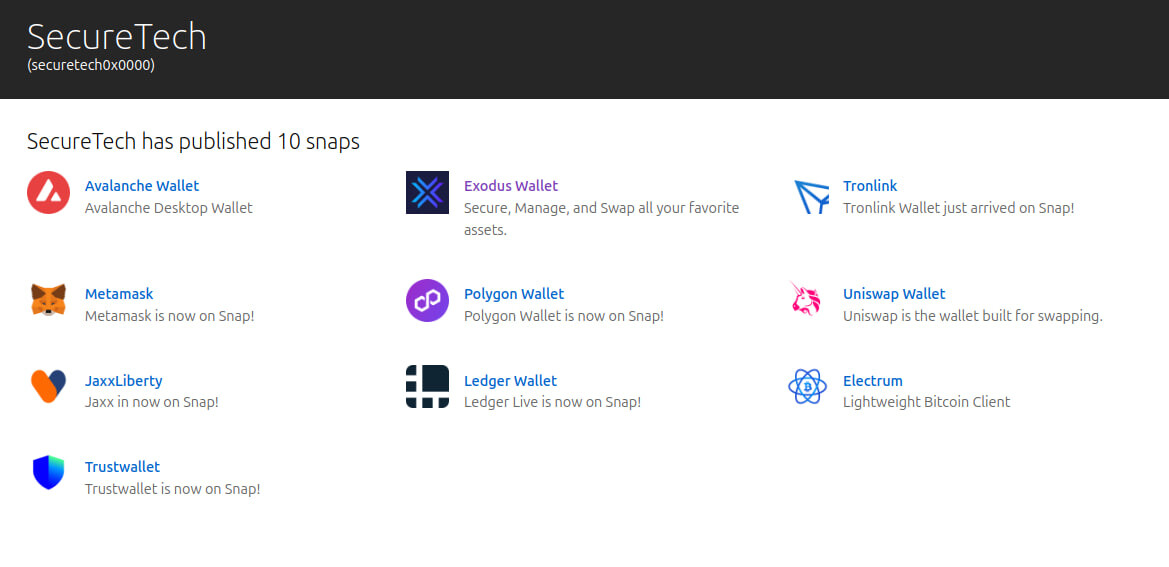
Task: Go to the Metamask snap link
Action: click(x=119, y=294)
